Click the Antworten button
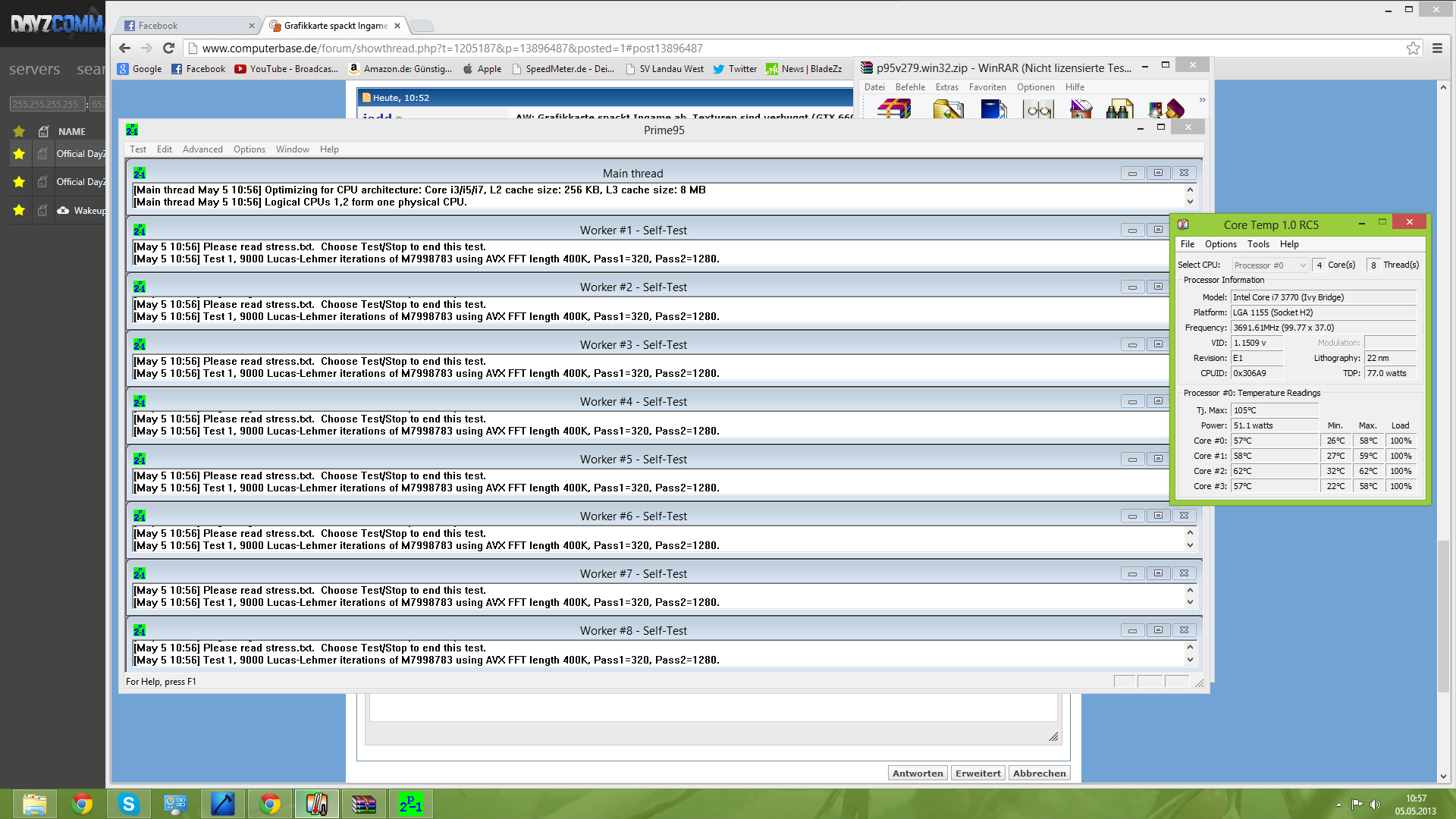1456x819 pixels. coord(918,773)
